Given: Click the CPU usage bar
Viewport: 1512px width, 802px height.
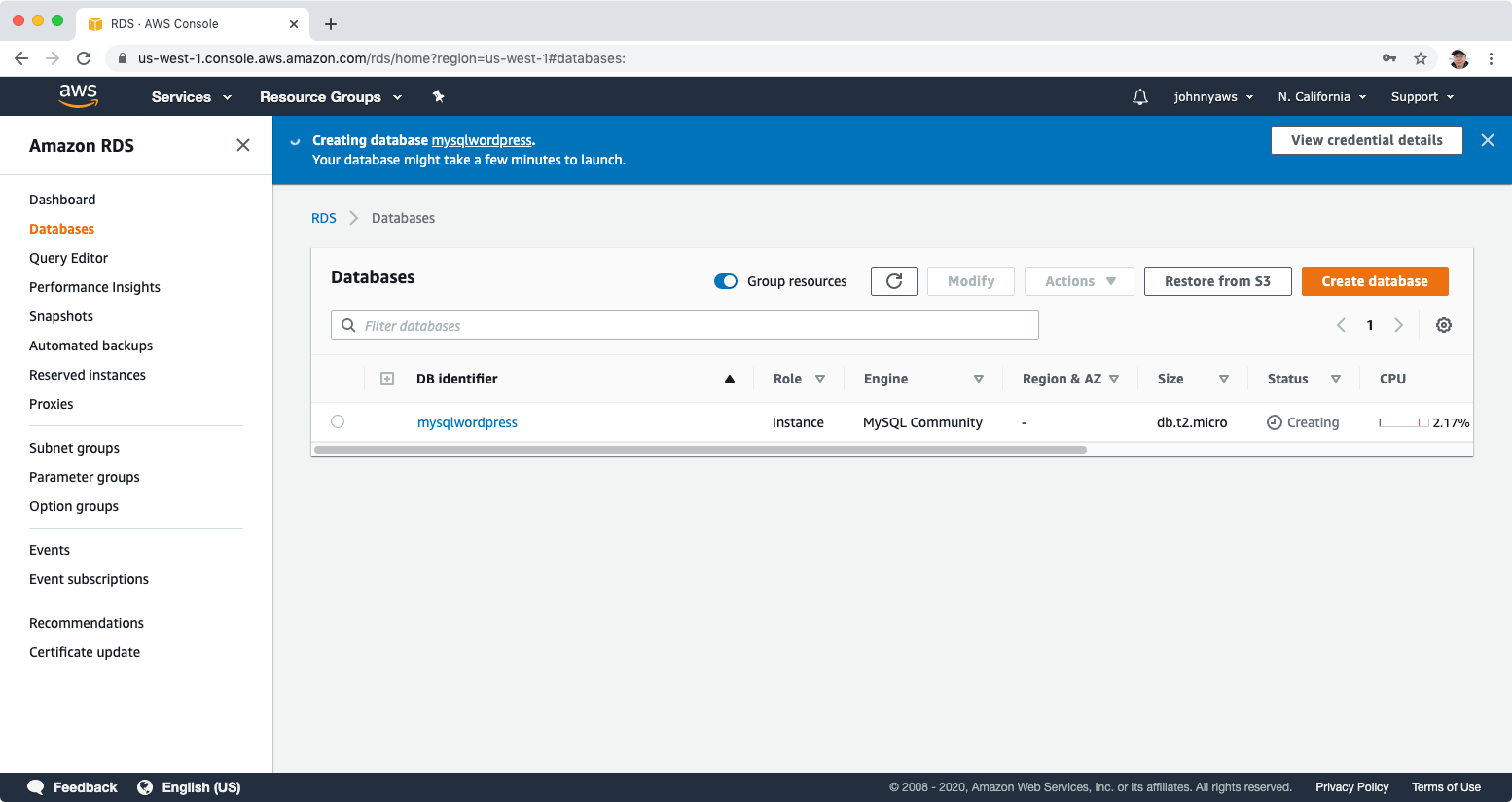Looking at the screenshot, I should coord(1404,422).
